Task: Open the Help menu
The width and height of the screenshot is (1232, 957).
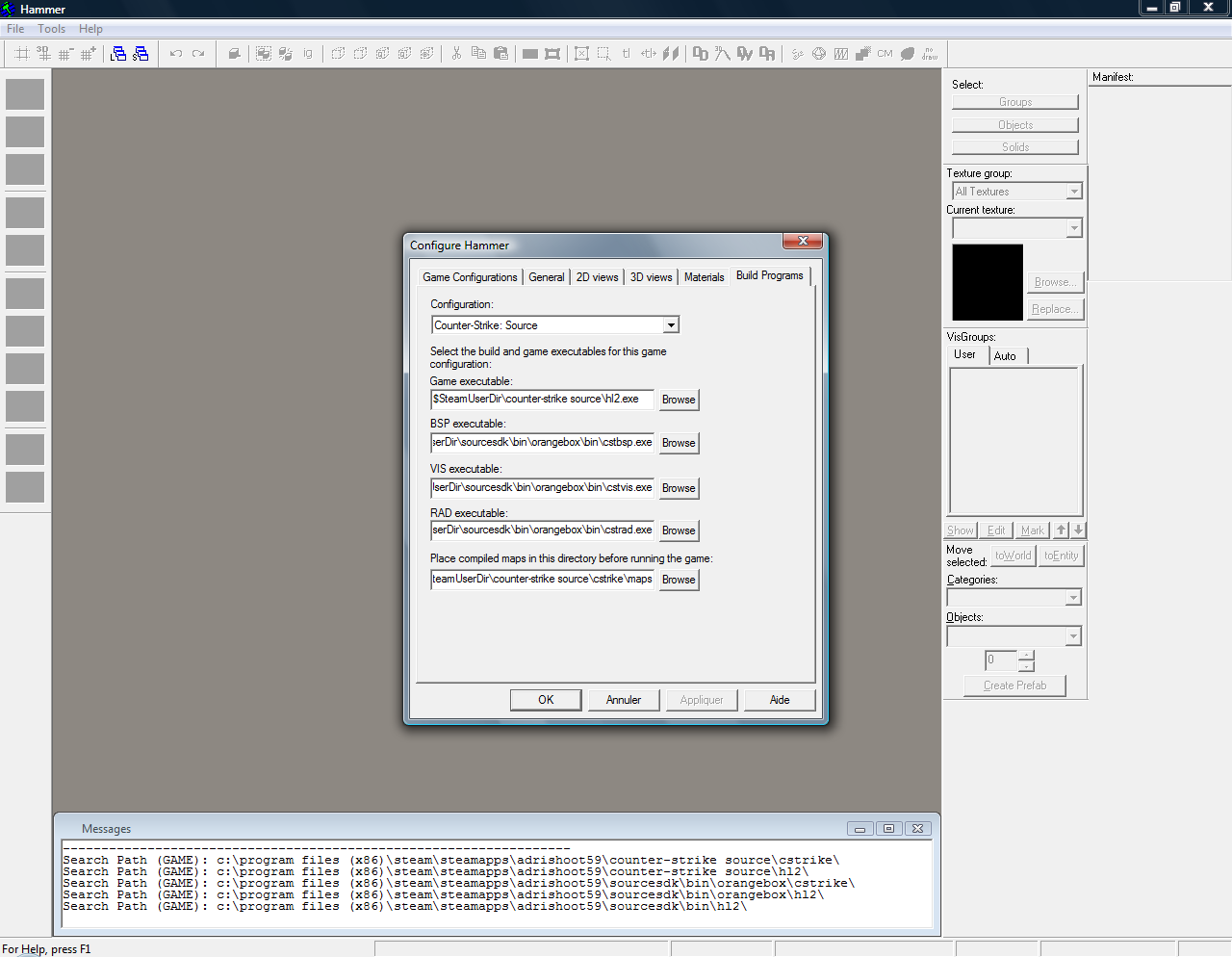Action: 90,29
